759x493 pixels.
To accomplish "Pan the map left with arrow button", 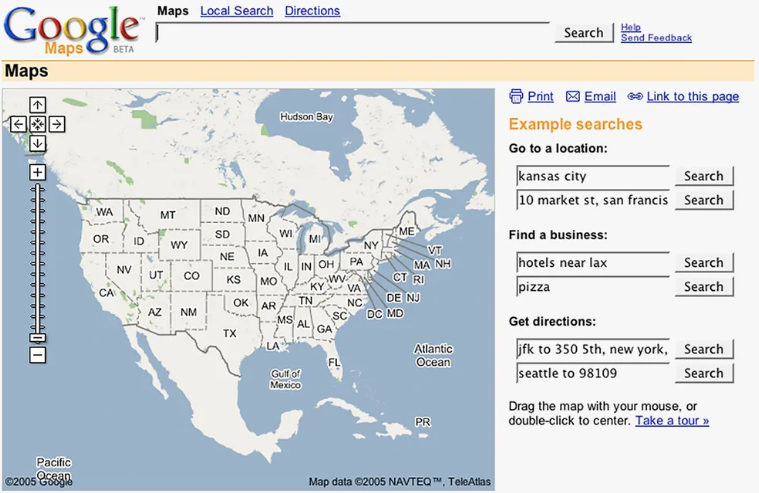I will [18, 124].
